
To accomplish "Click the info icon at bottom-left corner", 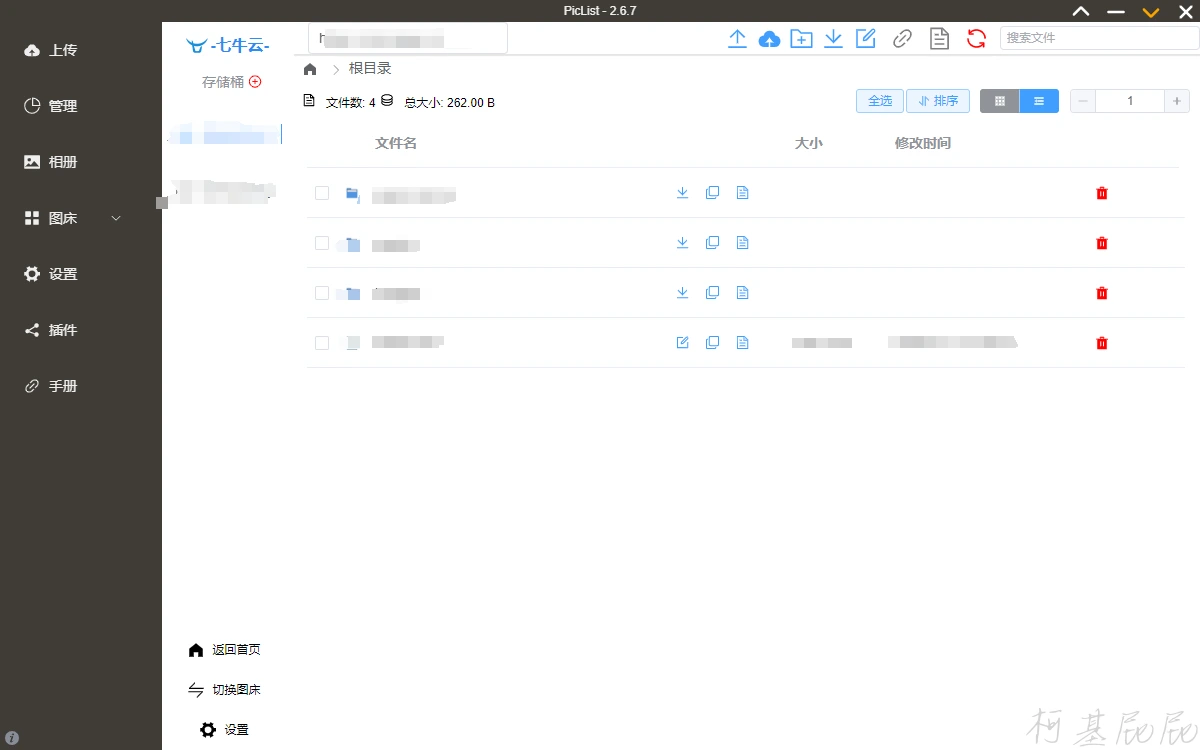I will [13, 738].
